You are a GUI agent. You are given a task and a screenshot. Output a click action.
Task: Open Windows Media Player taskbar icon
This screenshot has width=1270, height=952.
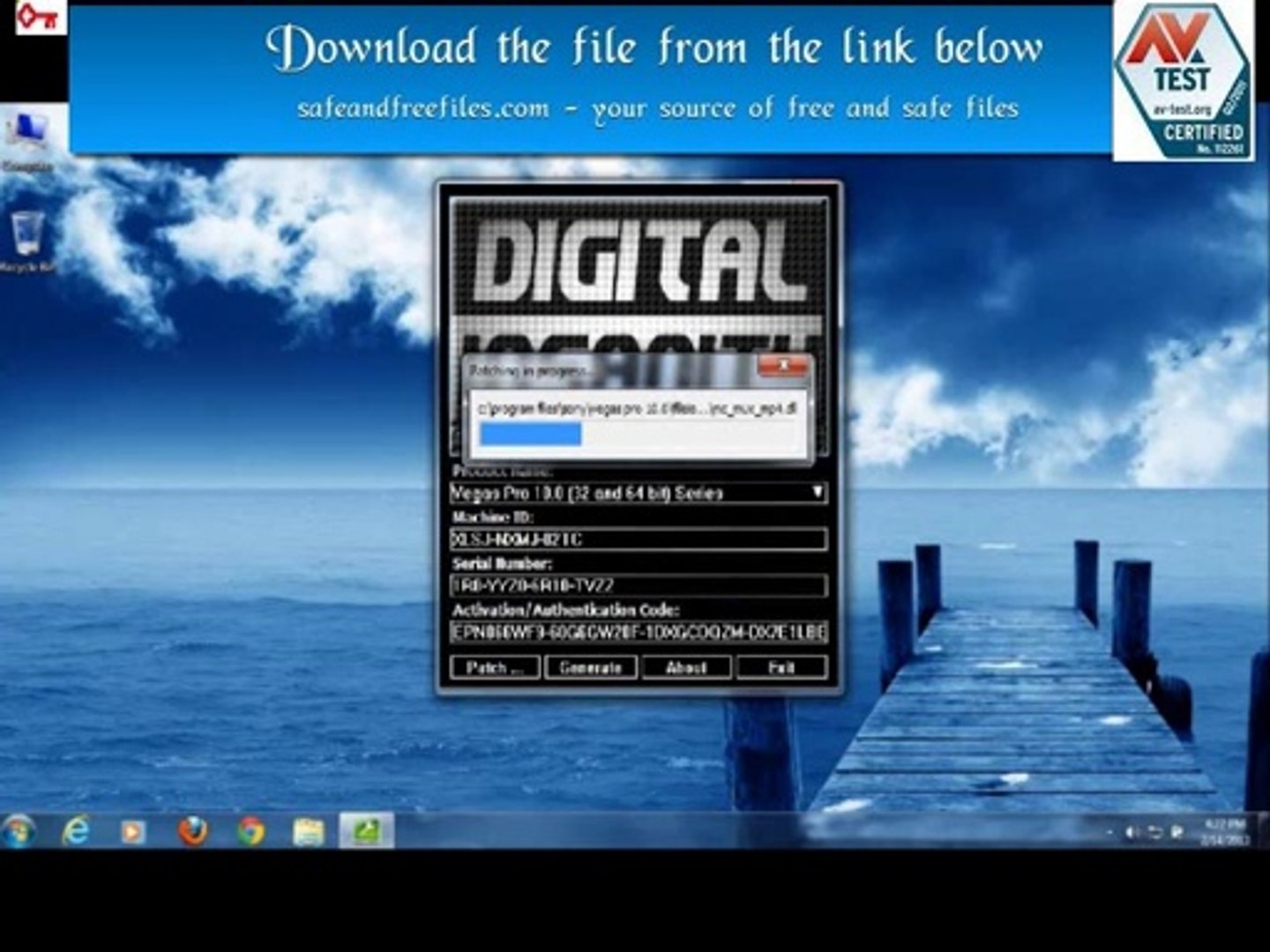coord(133,830)
